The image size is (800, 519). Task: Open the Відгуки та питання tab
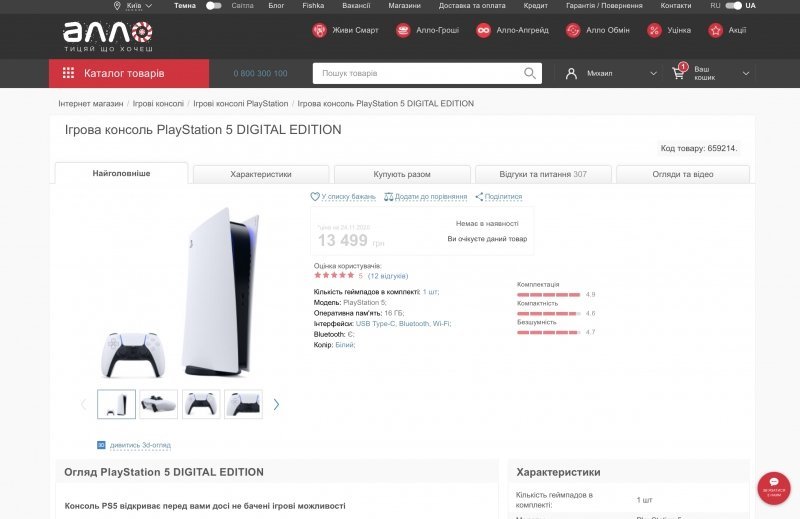(x=543, y=174)
